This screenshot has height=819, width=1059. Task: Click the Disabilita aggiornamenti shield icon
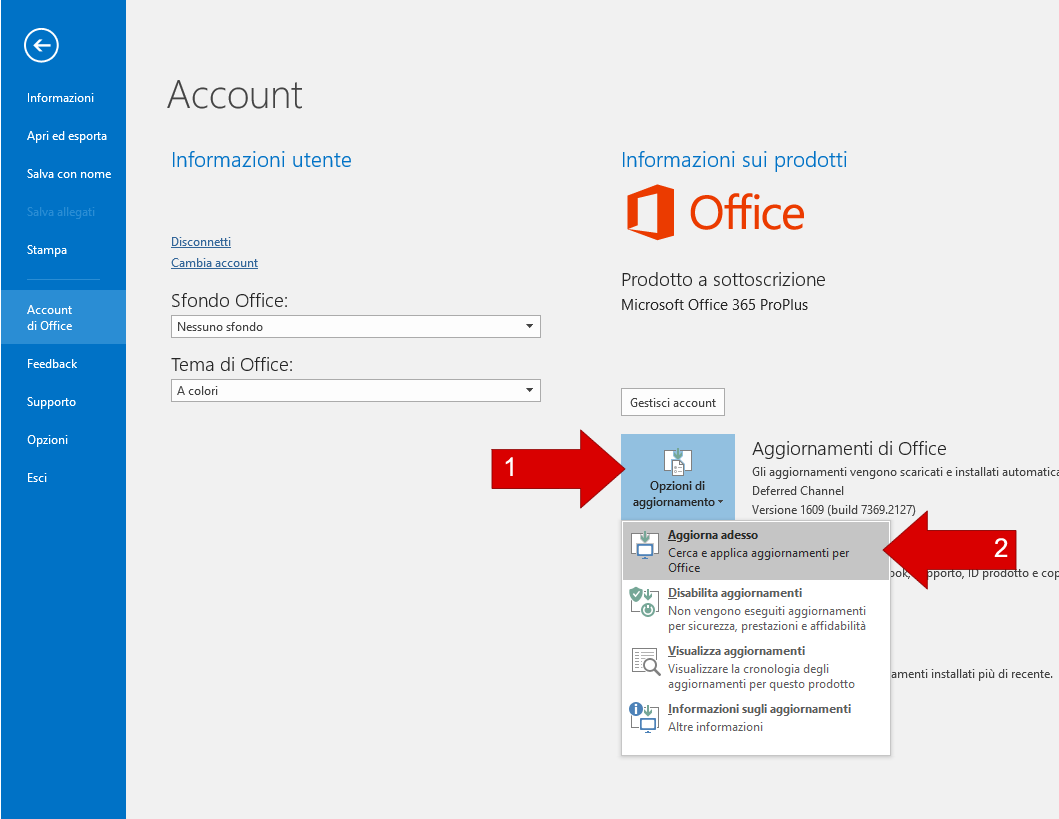(x=644, y=602)
